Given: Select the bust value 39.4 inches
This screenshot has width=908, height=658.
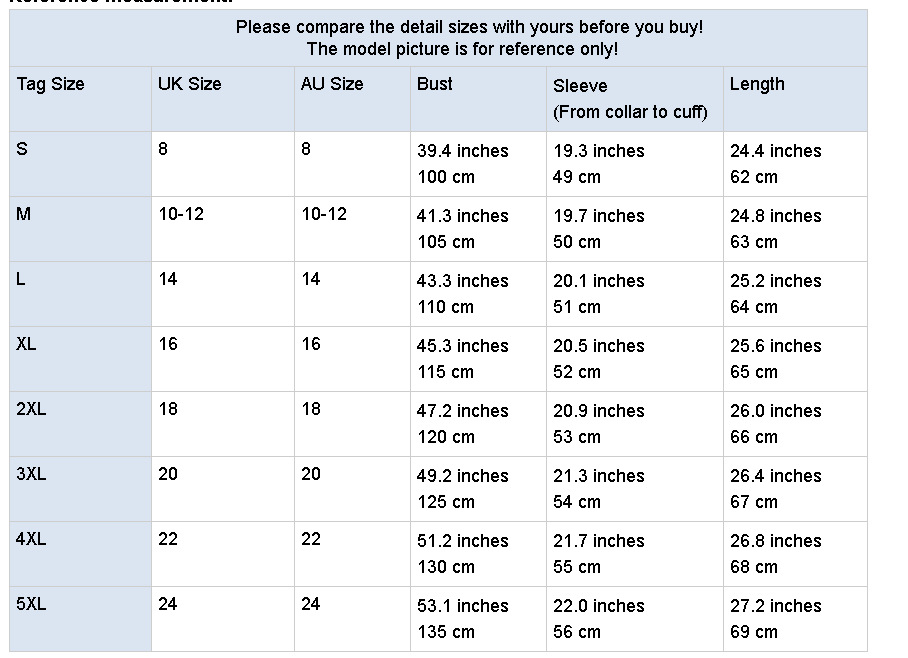Looking at the screenshot, I should (x=462, y=151).
